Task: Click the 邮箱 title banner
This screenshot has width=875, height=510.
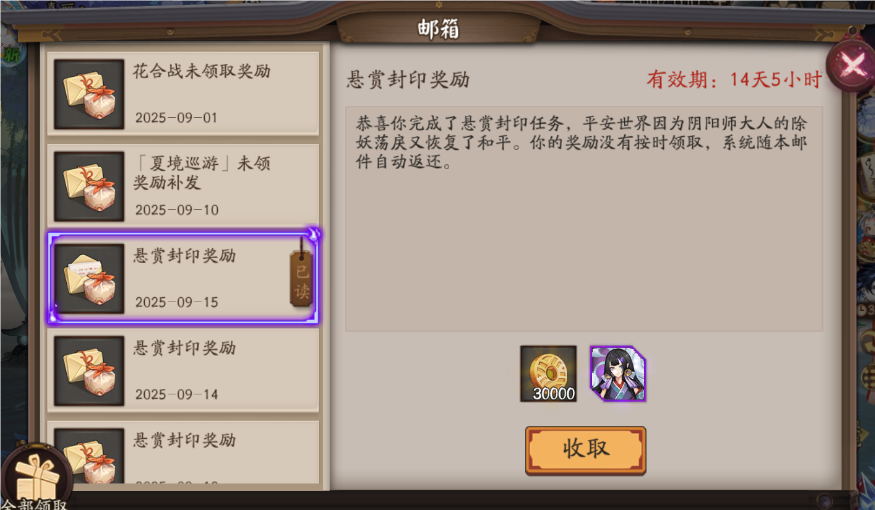Action: [x=438, y=28]
